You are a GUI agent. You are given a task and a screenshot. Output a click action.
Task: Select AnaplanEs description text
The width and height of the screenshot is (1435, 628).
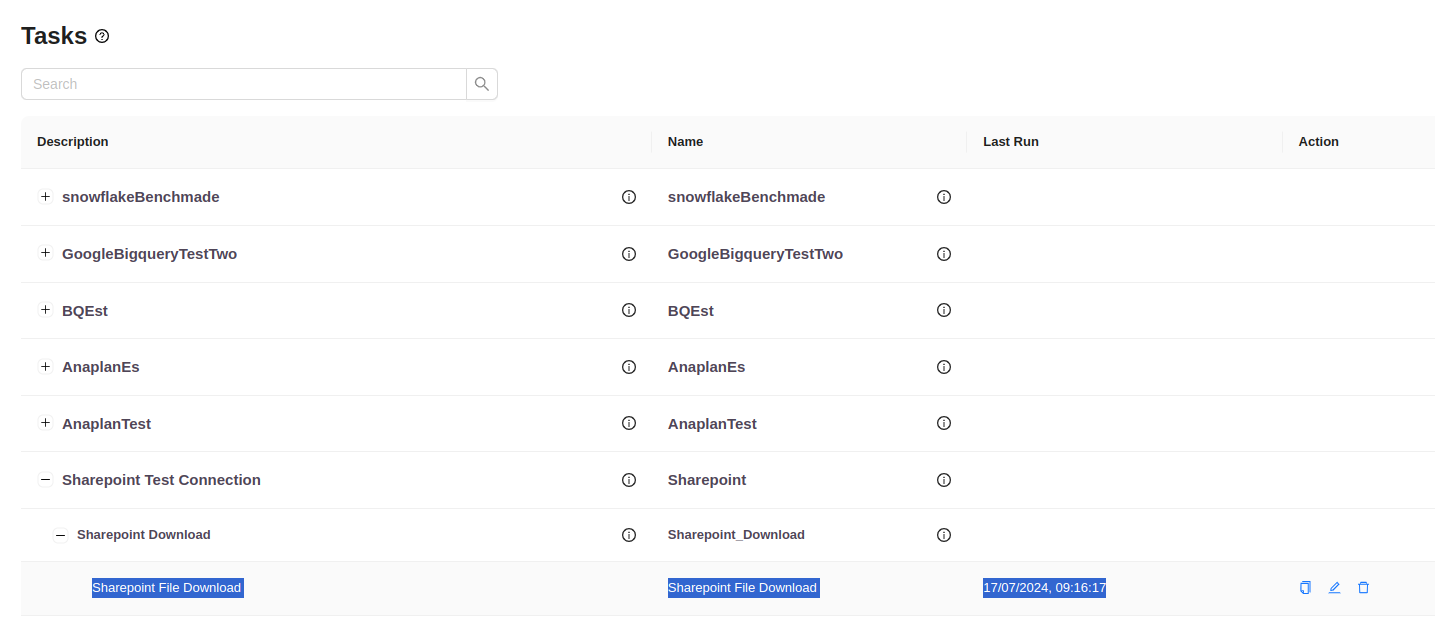point(101,367)
